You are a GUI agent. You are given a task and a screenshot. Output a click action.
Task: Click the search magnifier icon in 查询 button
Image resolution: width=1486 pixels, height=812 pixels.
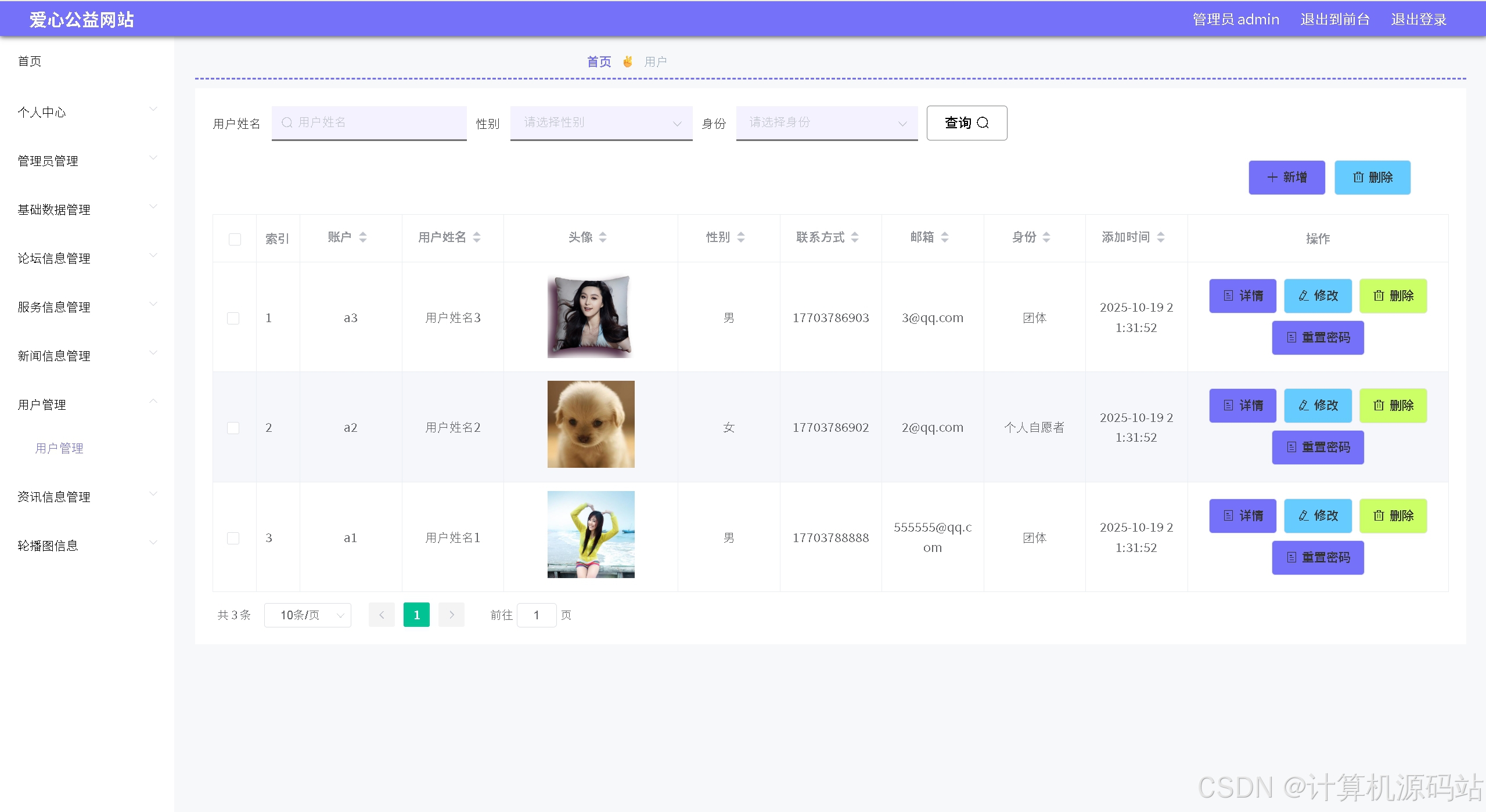(x=983, y=122)
